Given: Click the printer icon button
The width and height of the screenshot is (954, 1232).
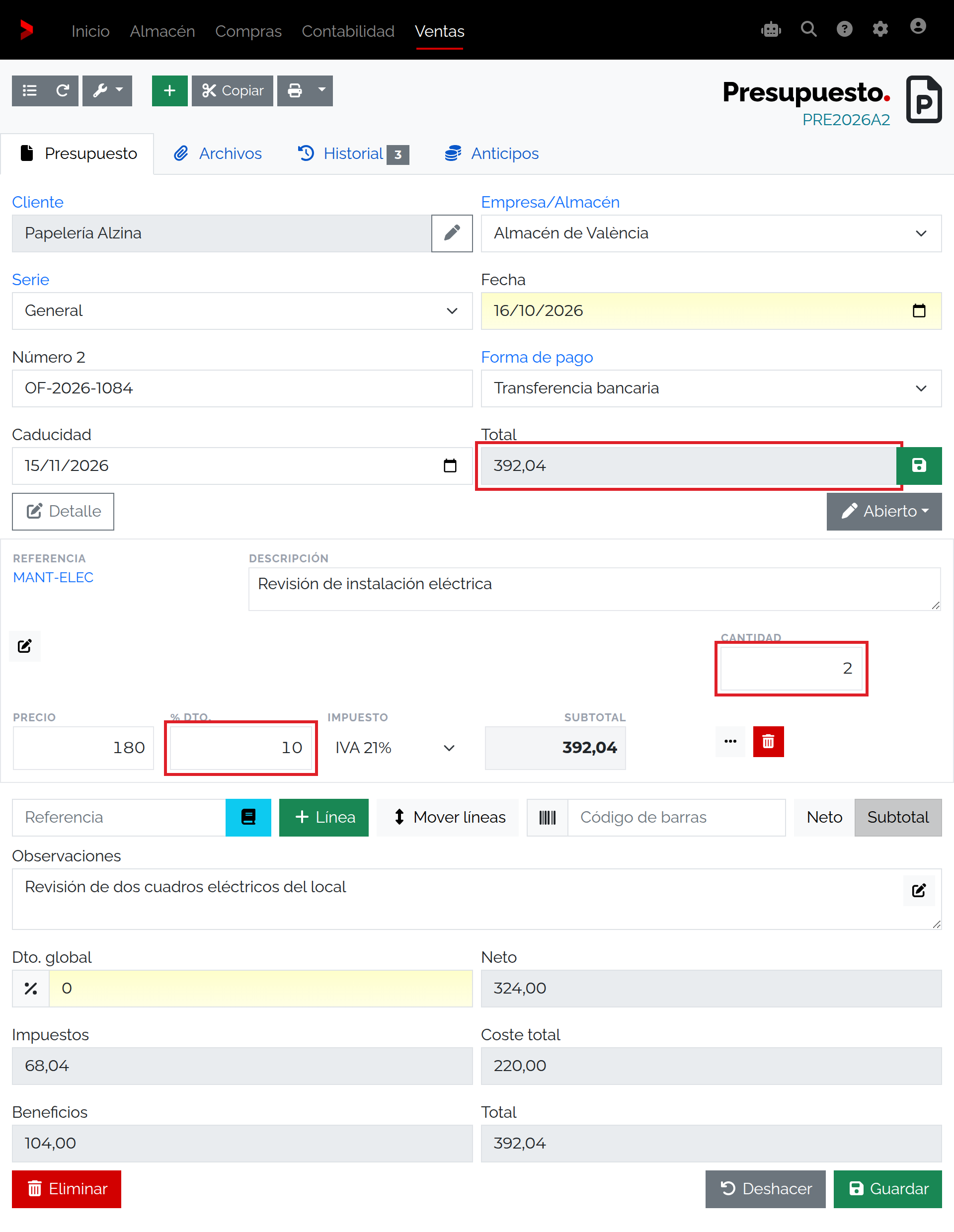Looking at the screenshot, I should pyautogui.click(x=295, y=90).
